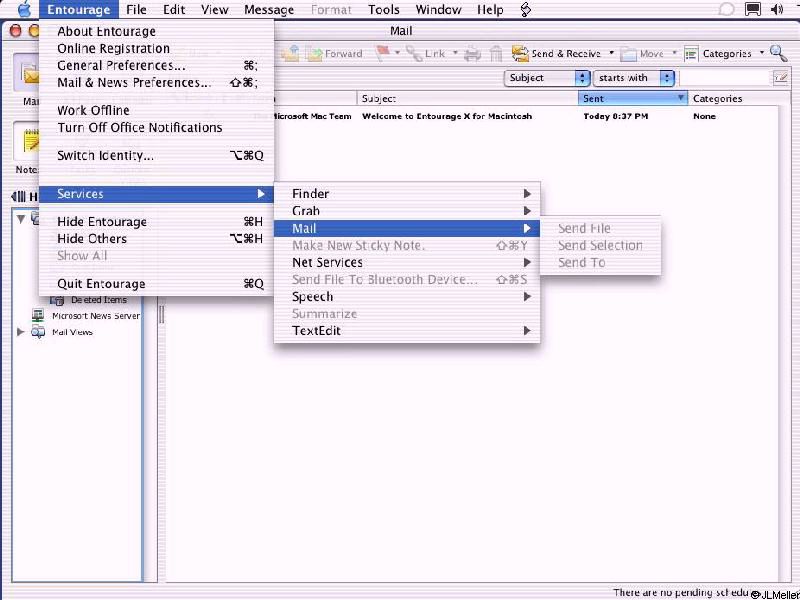Click the Link toolbar button
The width and height of the screenshot is (800, 600).
point(427,53)
